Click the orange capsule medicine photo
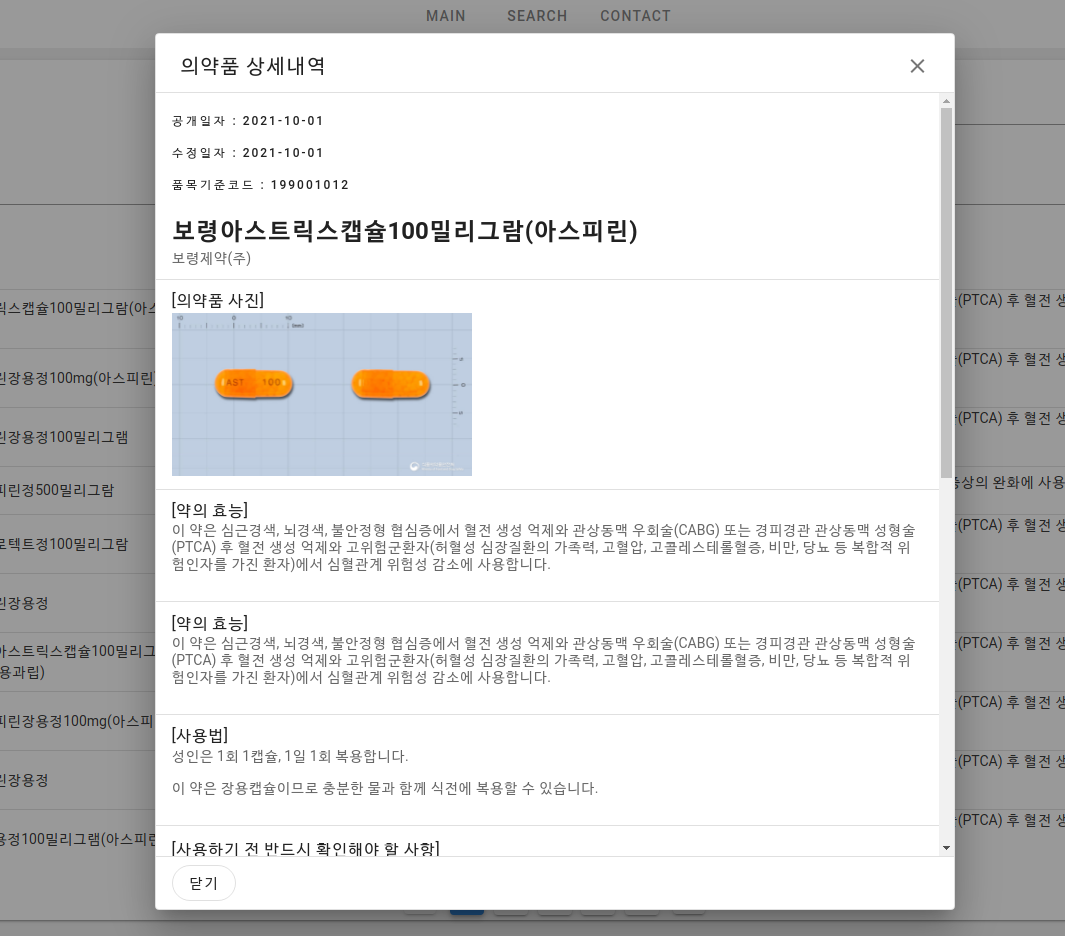This screenshot has height=936, width=1065. click(x=322, y=395)
